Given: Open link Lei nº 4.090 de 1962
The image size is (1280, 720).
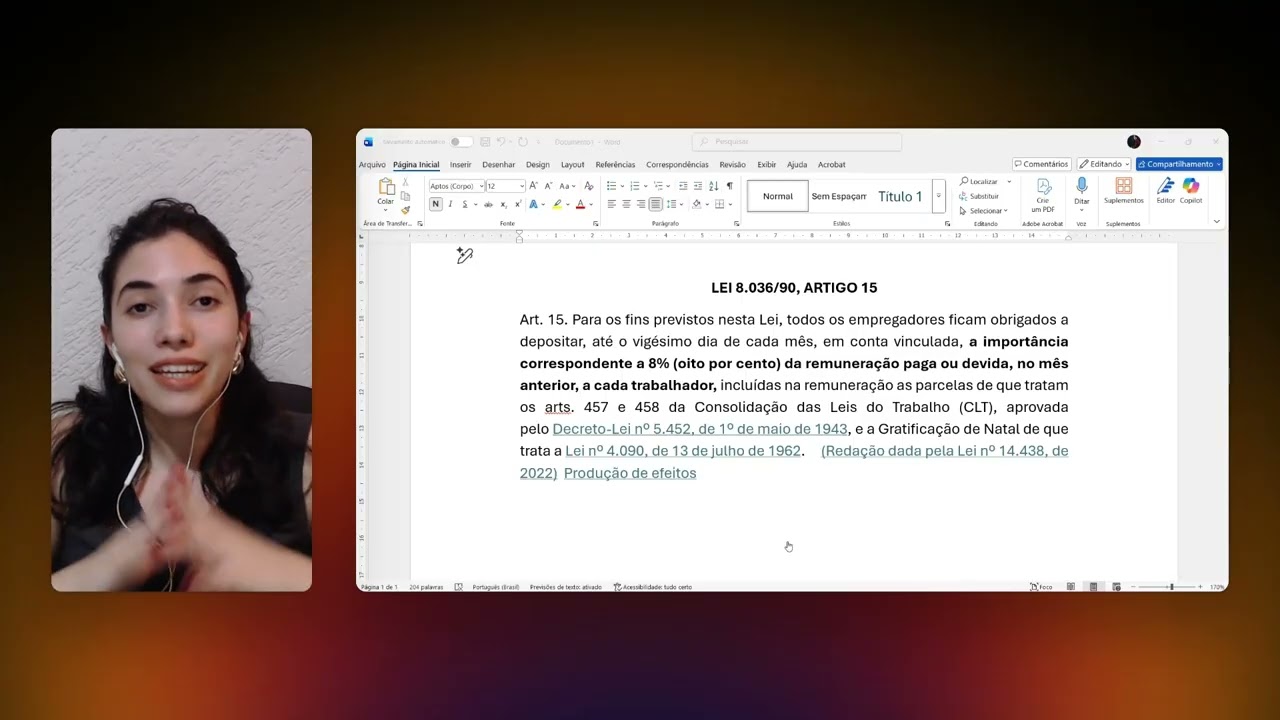Looking at the screenshot, I should coord(683,451).
